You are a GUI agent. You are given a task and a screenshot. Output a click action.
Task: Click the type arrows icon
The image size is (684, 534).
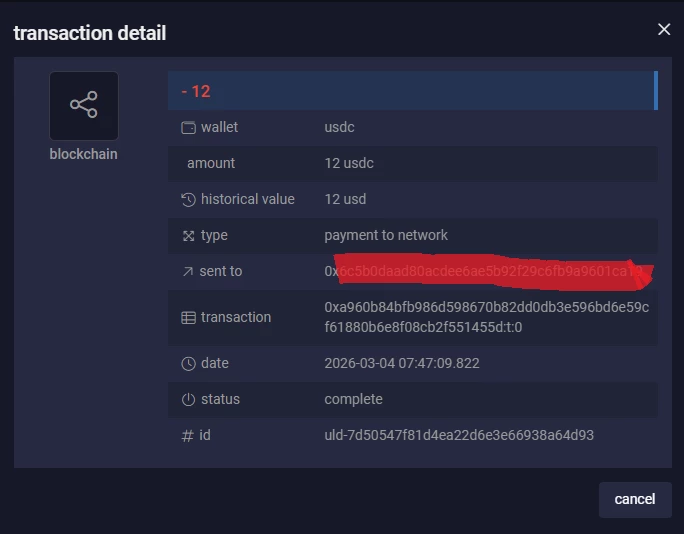coord(188,236)
